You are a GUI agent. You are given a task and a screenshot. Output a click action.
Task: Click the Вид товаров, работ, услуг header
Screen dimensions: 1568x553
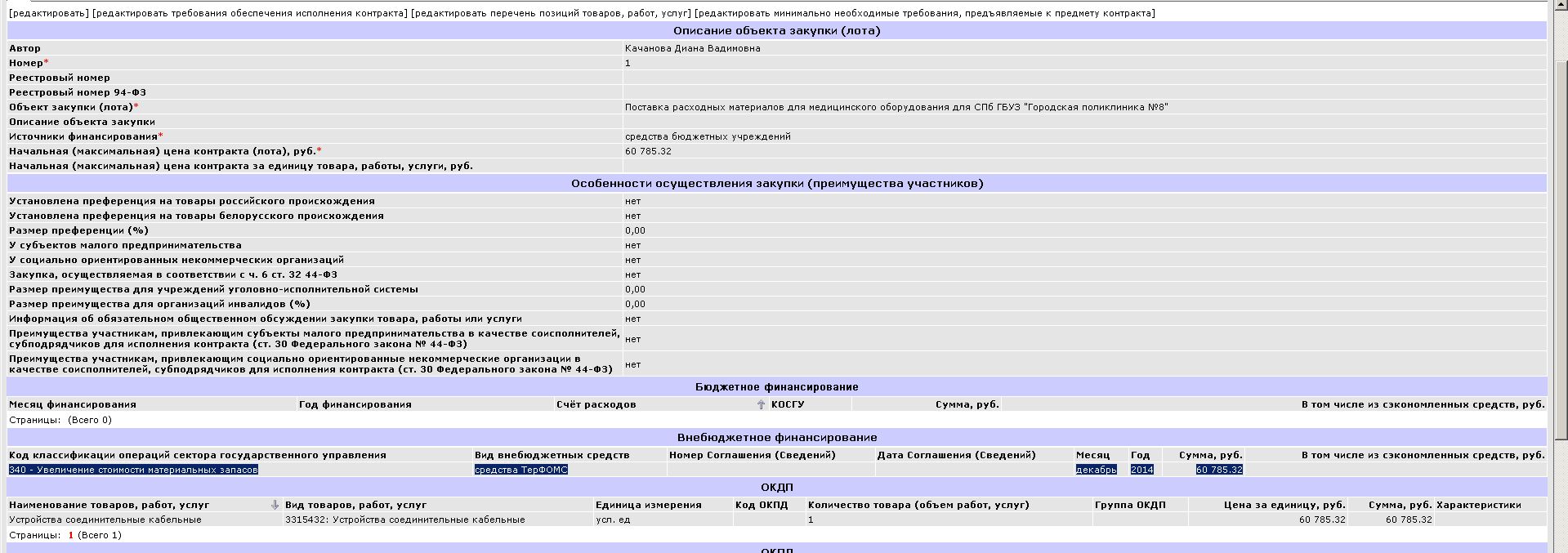pos(356,505)
